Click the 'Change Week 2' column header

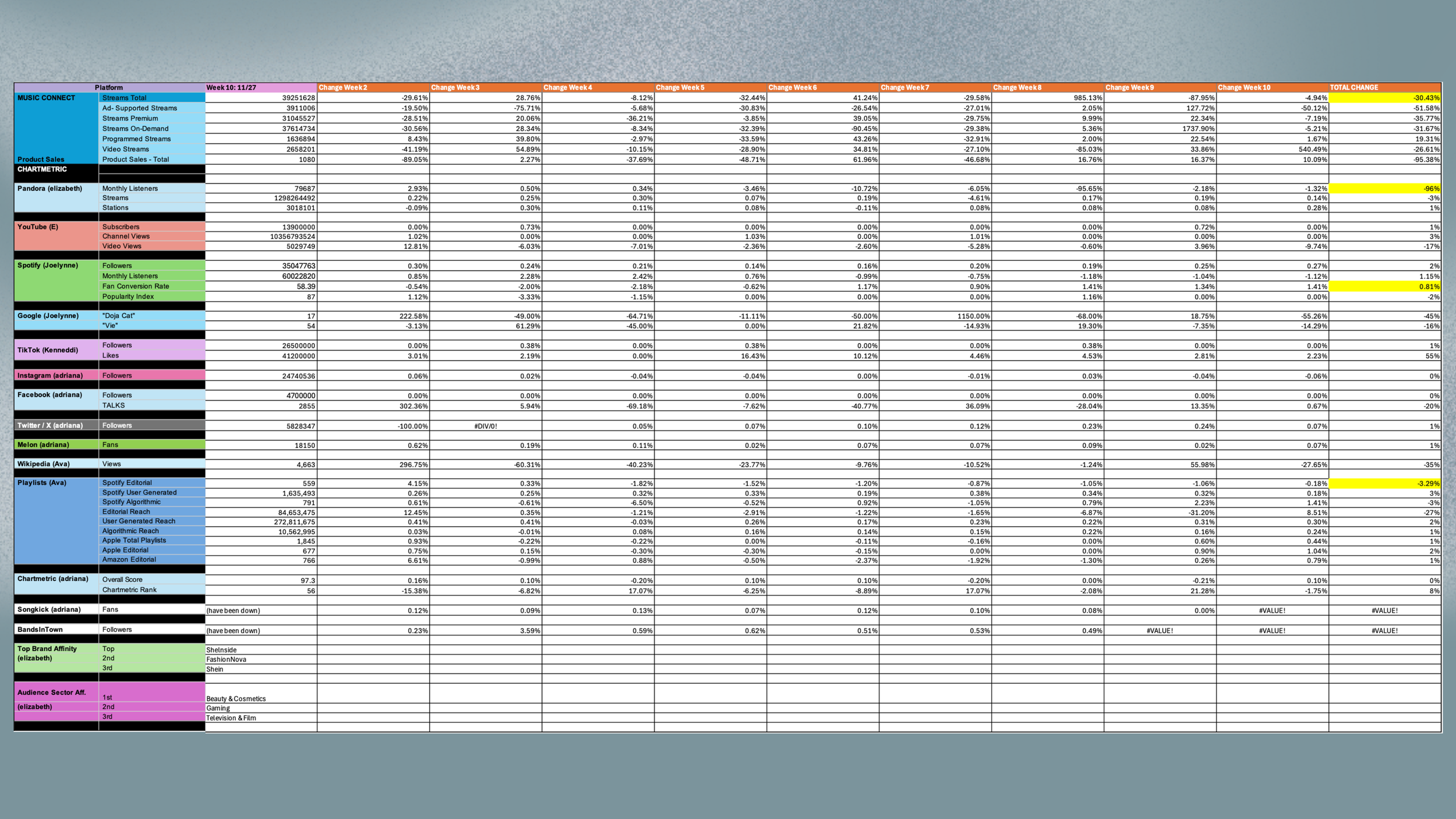pos(373,87)
